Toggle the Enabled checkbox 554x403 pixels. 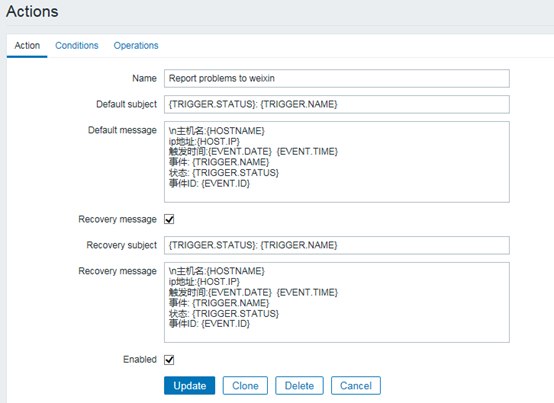[x=169, y=360]
